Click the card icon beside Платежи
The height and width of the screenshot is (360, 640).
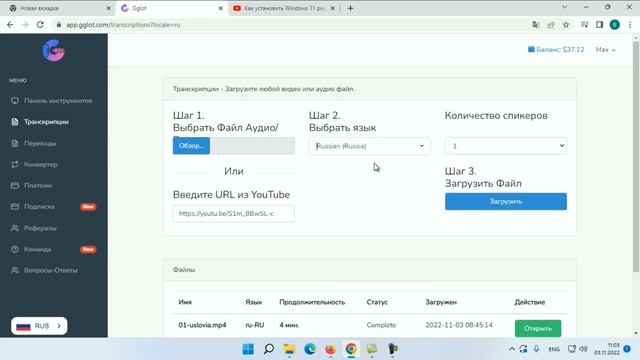coord(15,186)
